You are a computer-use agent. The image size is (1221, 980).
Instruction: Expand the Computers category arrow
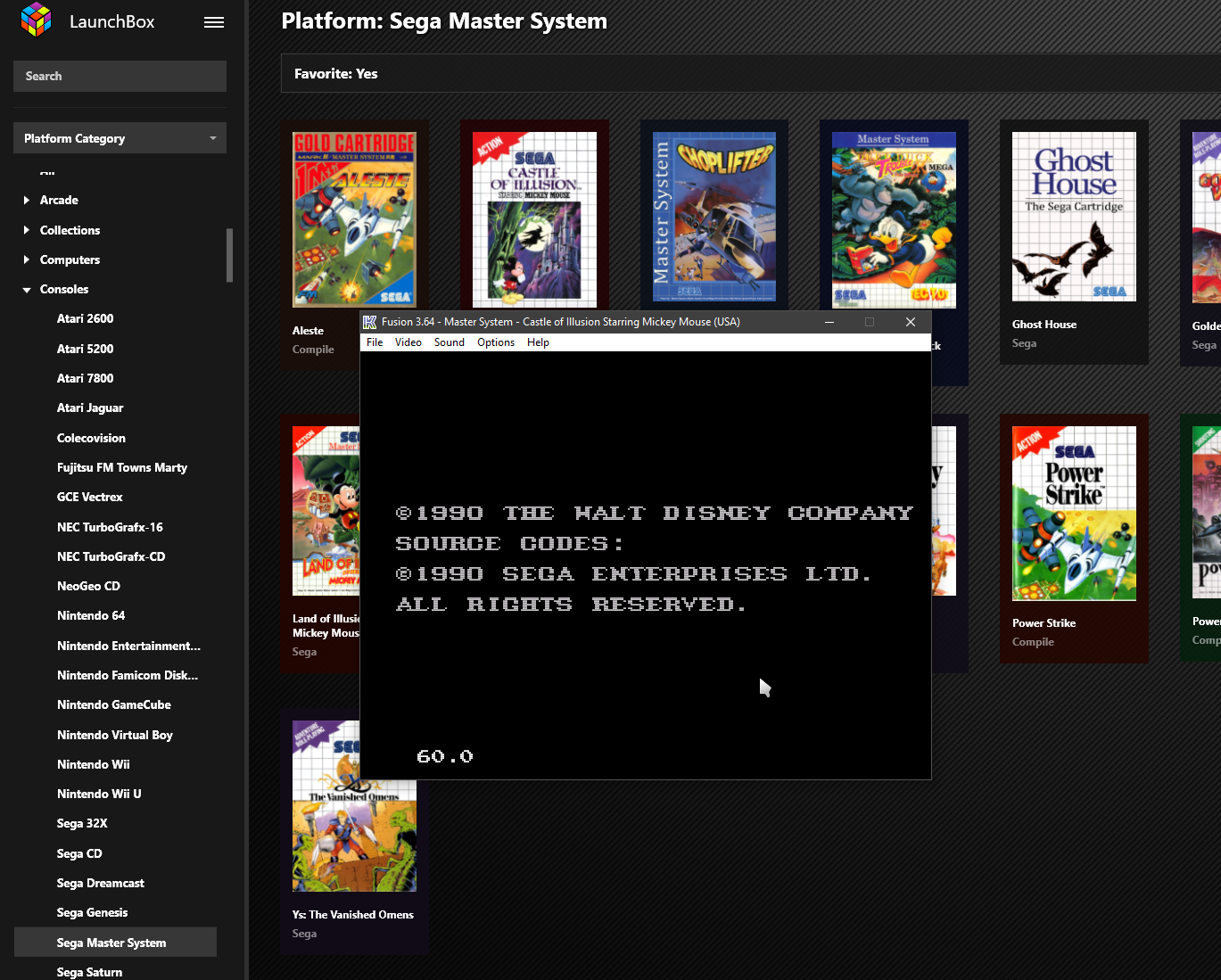pyautogui.click(x=27, y=259)
